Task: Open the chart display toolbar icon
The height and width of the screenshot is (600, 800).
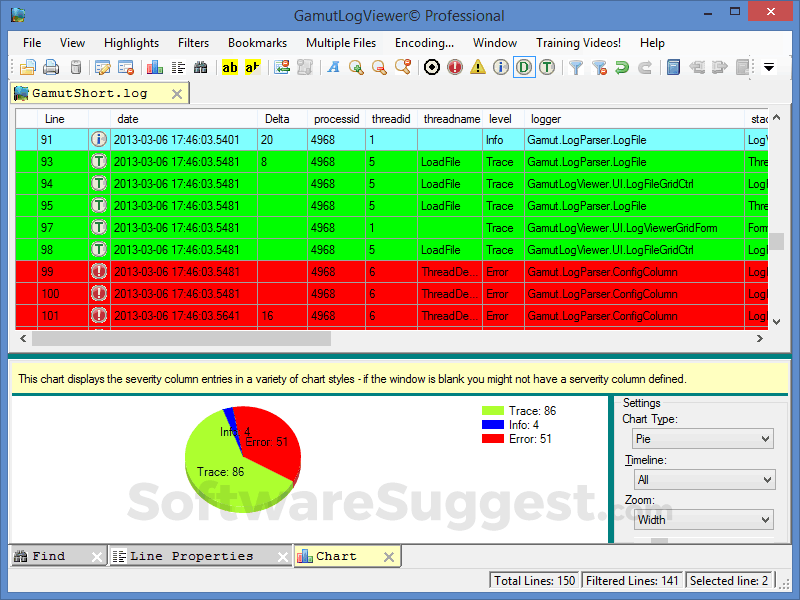Action: (x=155, y=67)
